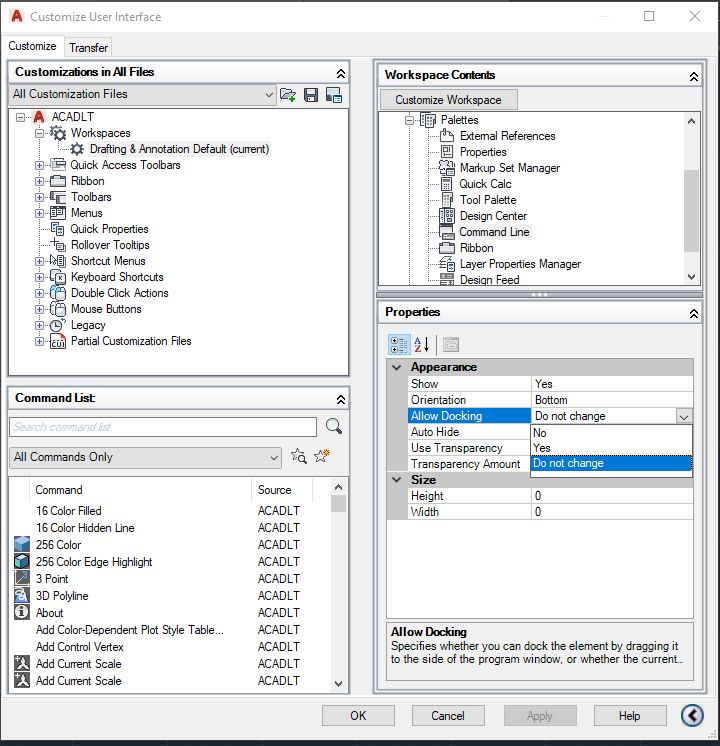Click the command list scroll down arrow
This screenshot has width=720, height=746.
tap(338, 684)
